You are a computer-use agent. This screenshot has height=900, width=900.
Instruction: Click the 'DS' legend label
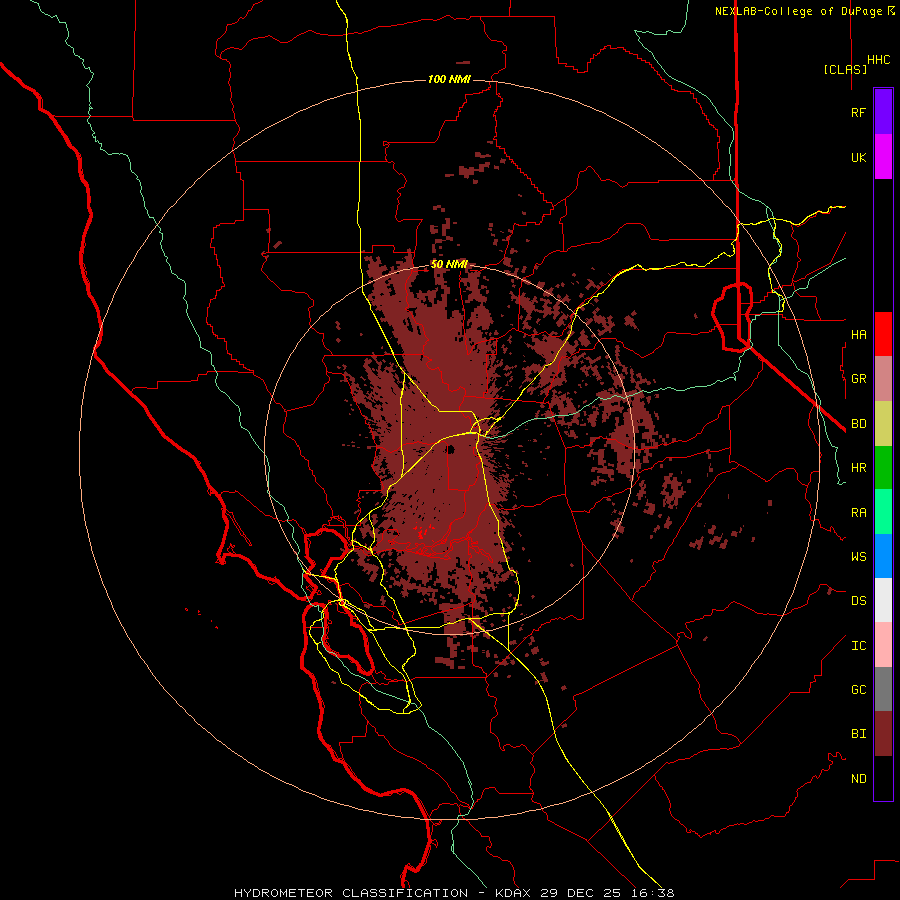pos(858,601)
